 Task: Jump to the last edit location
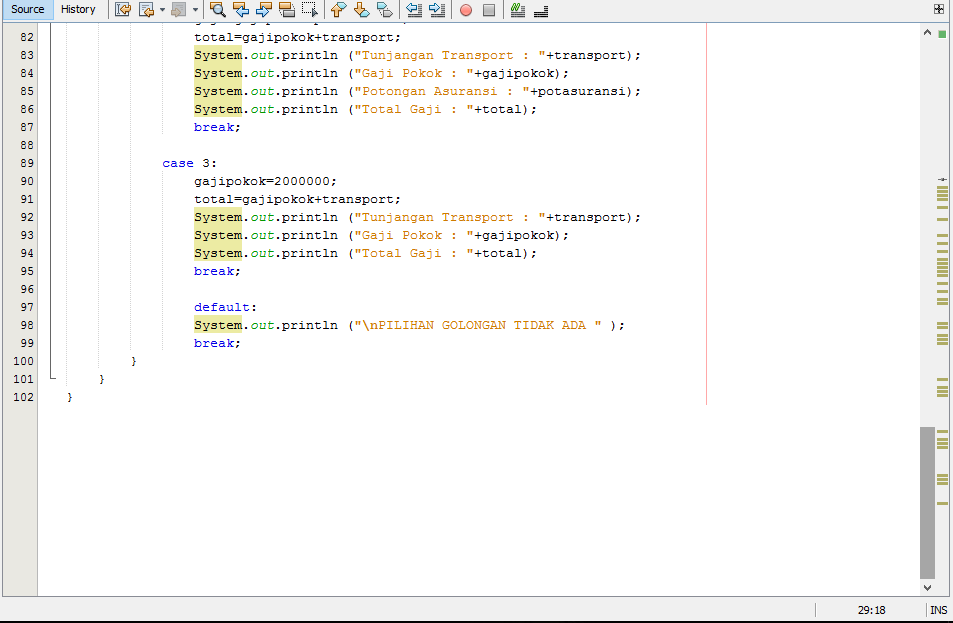pos(123,10)
